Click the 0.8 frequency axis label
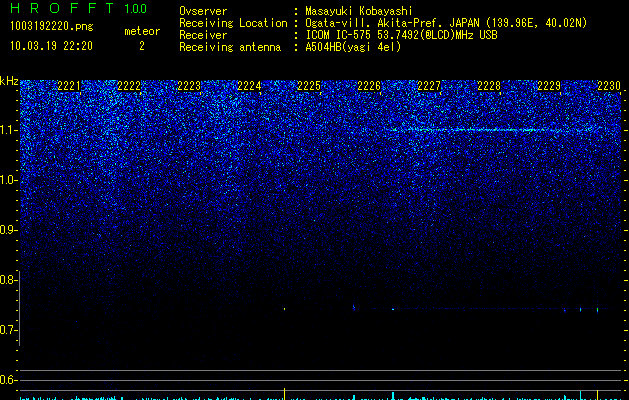This screenshot has height=400, width=629. 9,280
